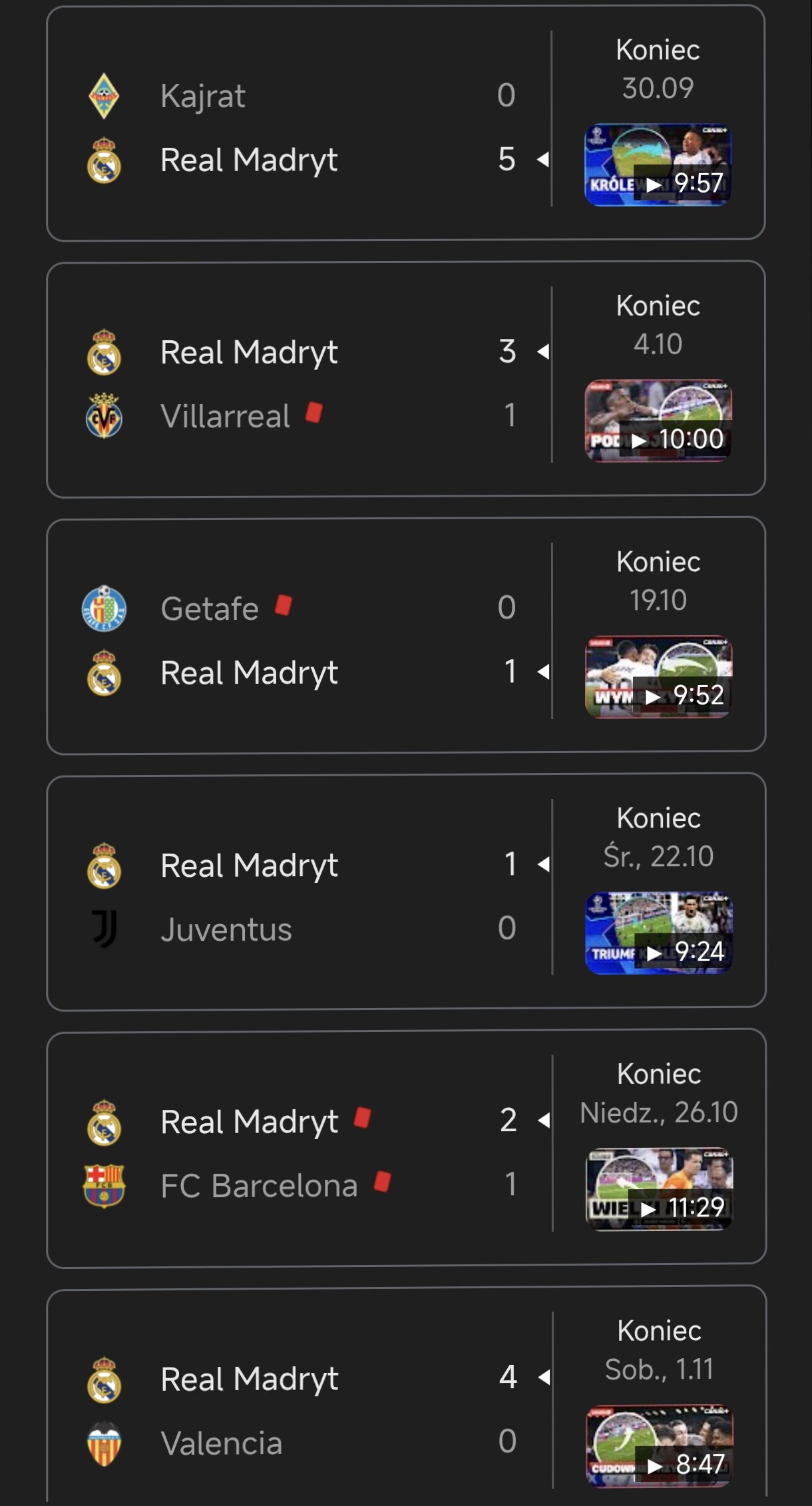Click the FC Barcelona club crest
Viewport: 812px width, 1506px height.
[x=104, y=1186]
